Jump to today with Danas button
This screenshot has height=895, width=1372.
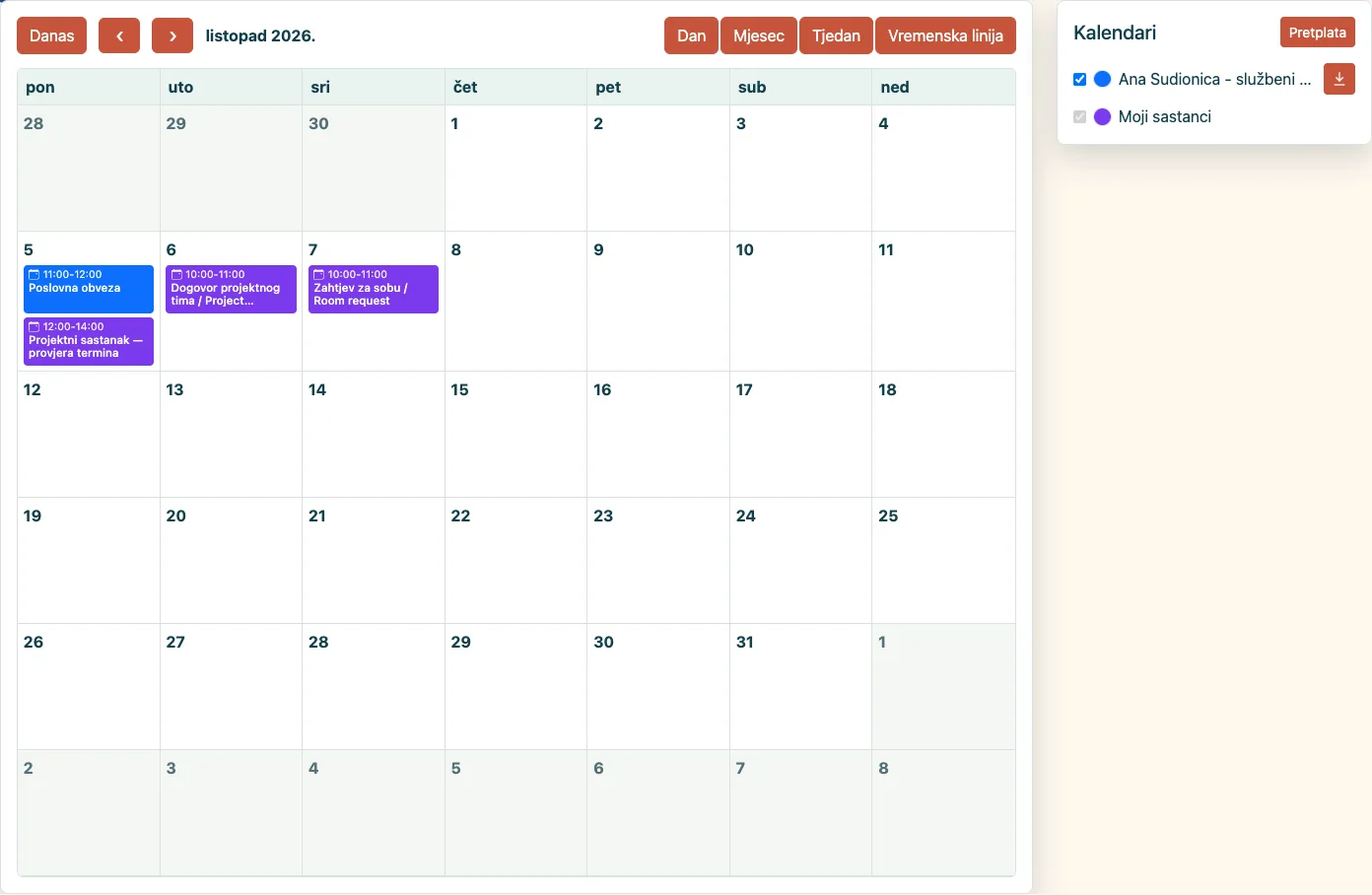click(52, 35)
